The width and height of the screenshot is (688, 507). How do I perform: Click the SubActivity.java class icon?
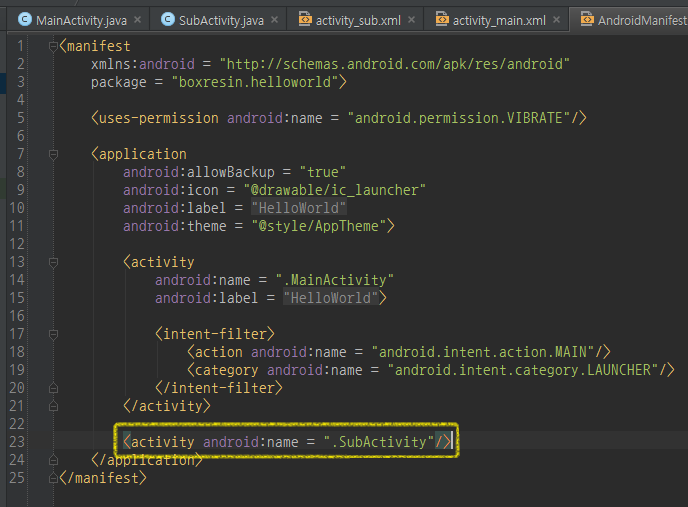[168, 19]
